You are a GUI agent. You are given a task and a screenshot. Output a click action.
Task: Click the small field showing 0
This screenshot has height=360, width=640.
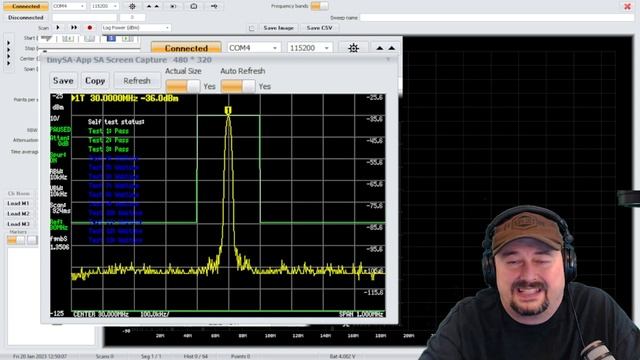[132, 18]
